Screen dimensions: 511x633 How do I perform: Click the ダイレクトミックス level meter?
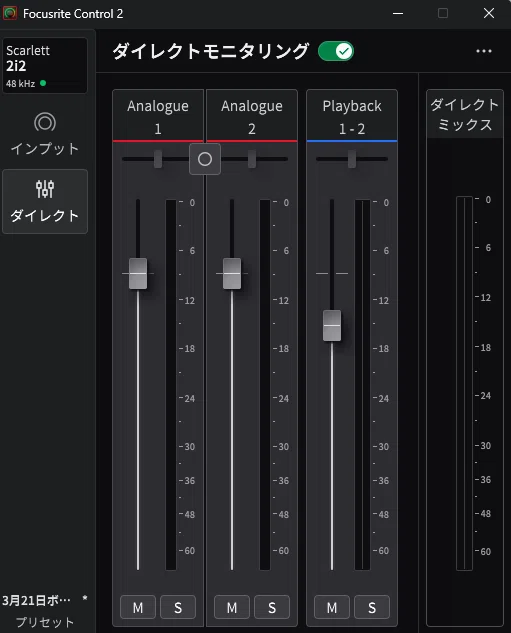464,384
